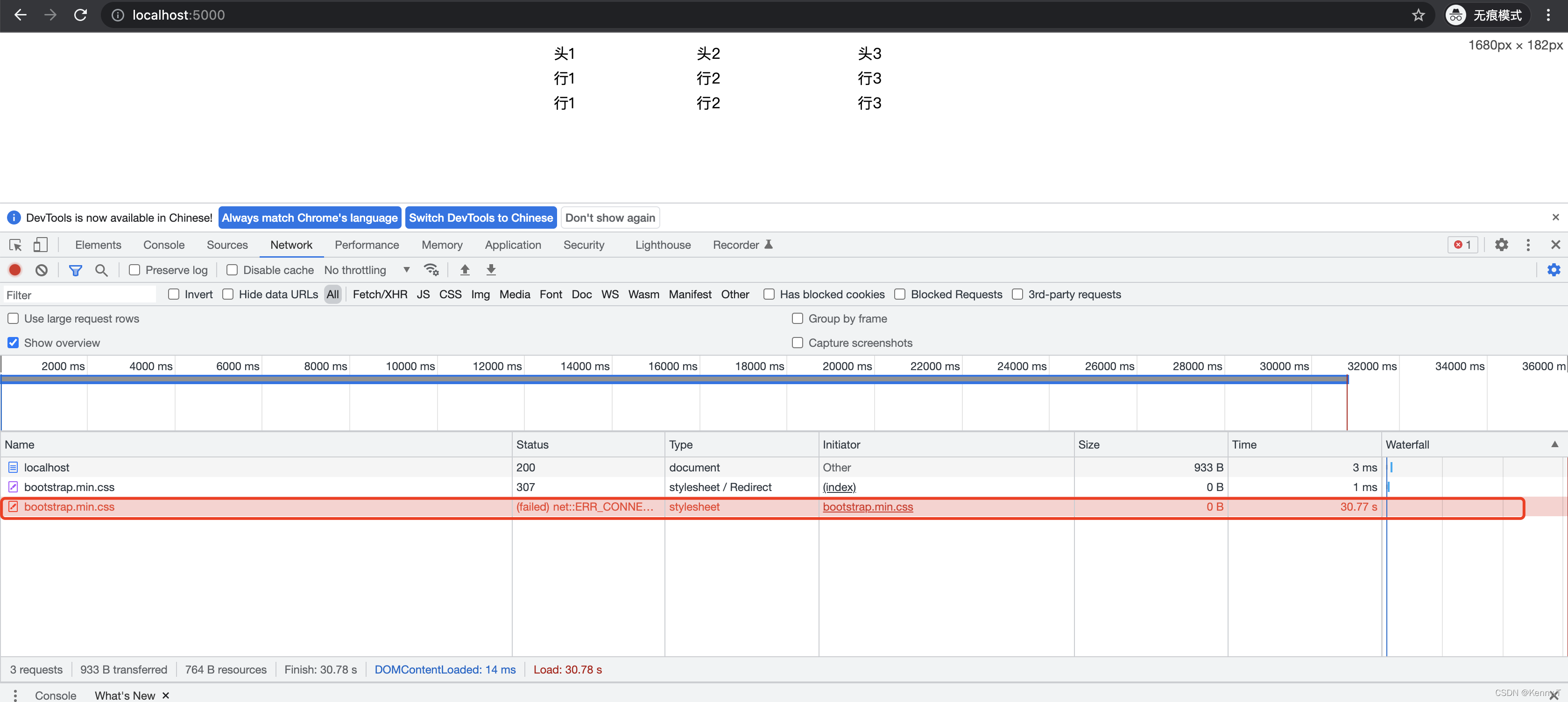Open DevTools settings gear icon
The image size is (1568, 702).
pyautogui.click(x=1501, y=245)
